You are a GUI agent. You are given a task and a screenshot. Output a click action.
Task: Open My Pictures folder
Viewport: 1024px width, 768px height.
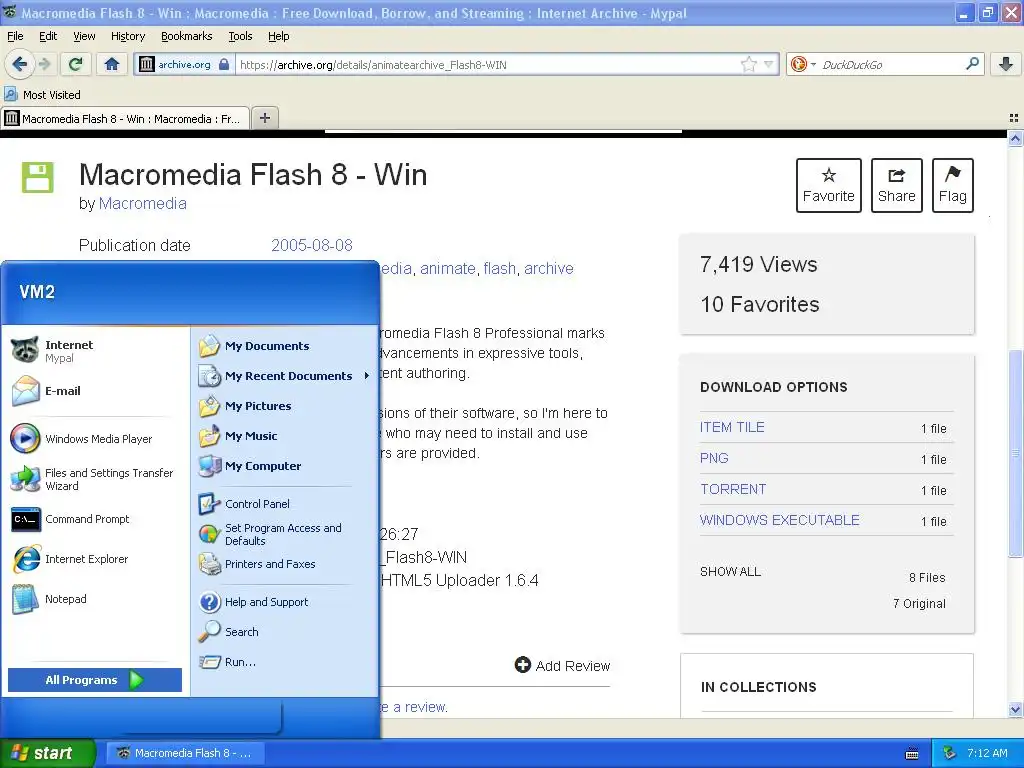coord(284,406)
